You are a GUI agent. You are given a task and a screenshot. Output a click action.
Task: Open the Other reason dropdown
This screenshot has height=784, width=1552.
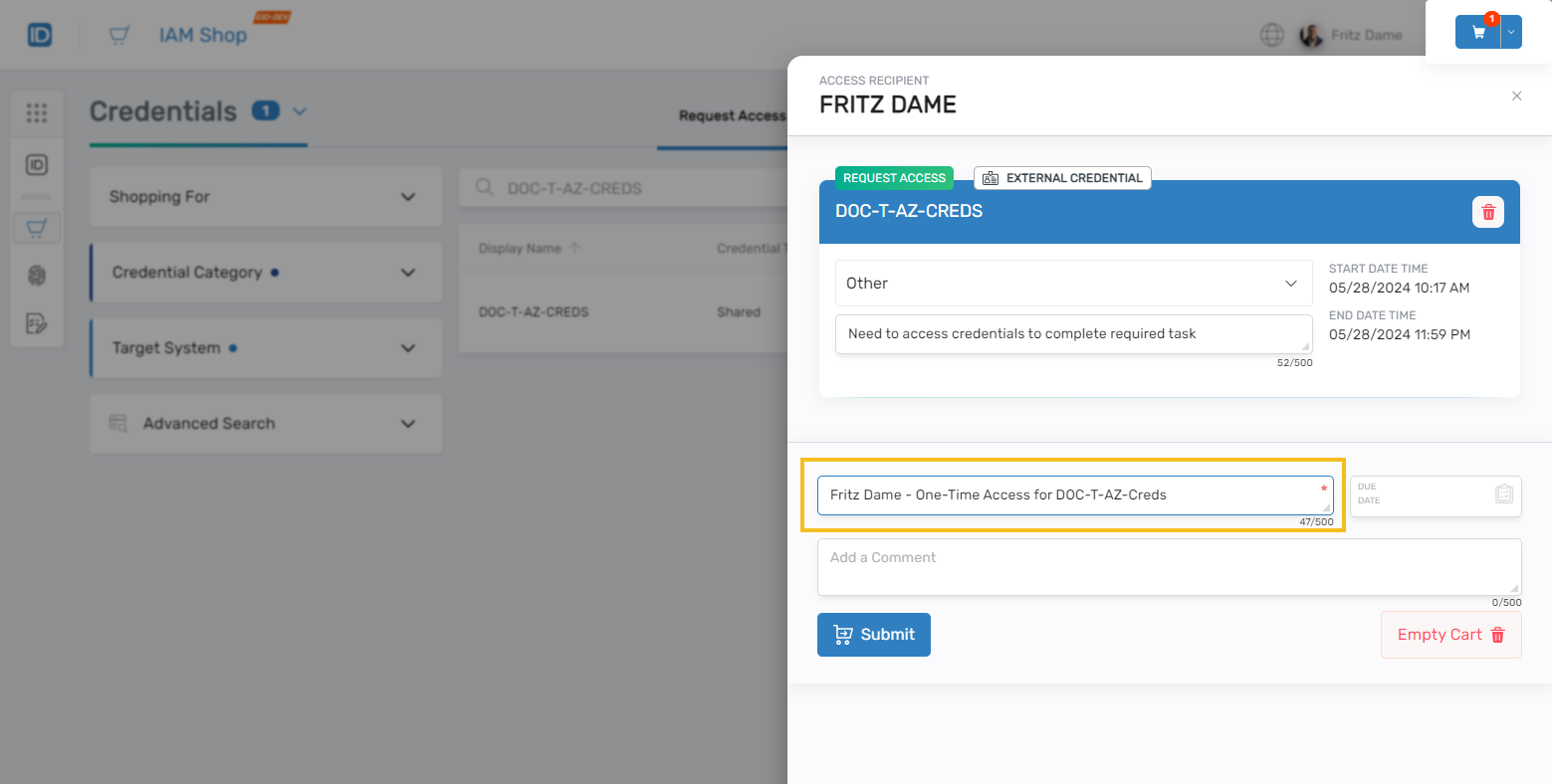(x=1072, y=284)
